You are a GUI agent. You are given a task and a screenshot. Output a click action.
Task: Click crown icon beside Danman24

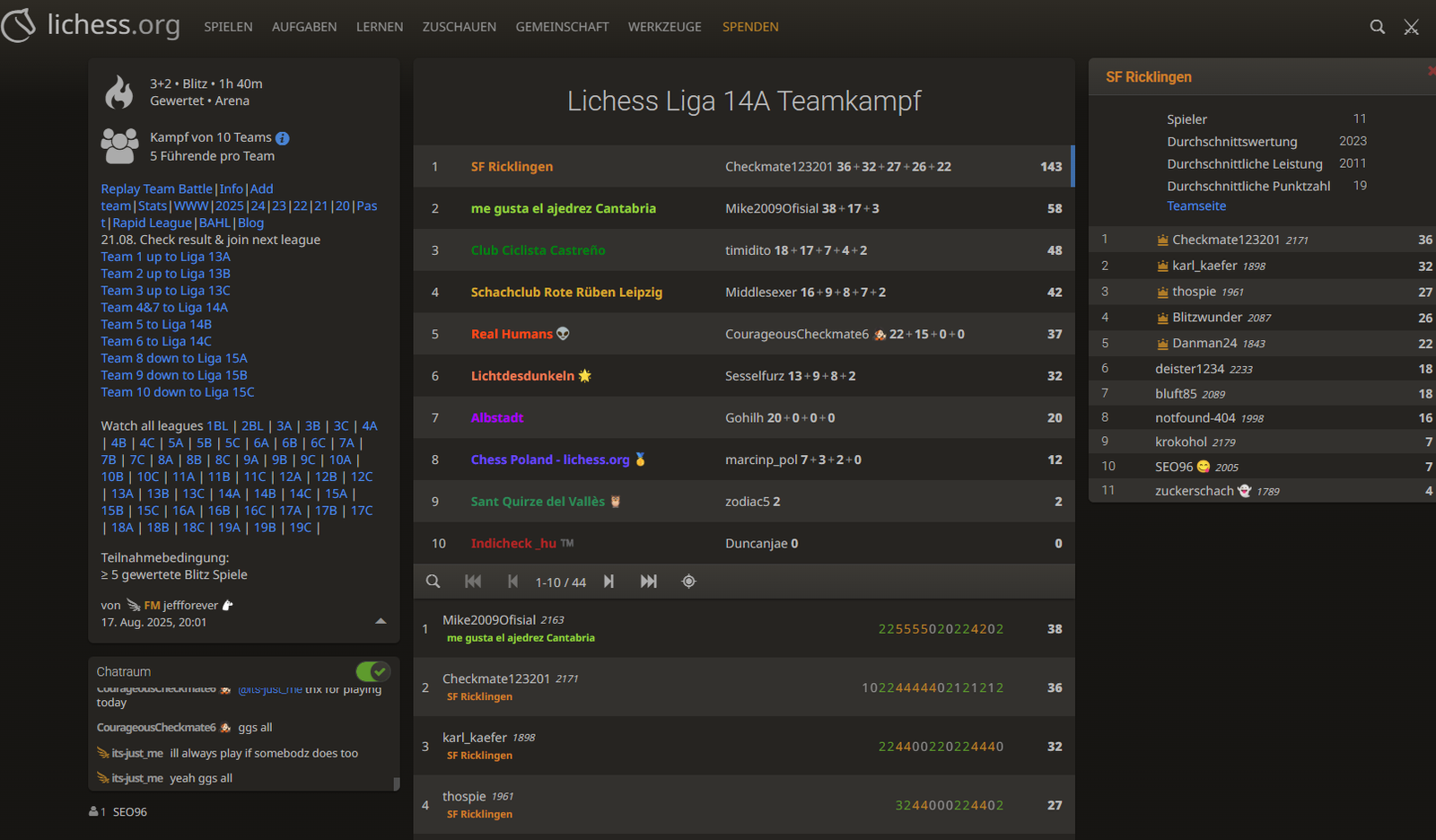[1162, 344]
